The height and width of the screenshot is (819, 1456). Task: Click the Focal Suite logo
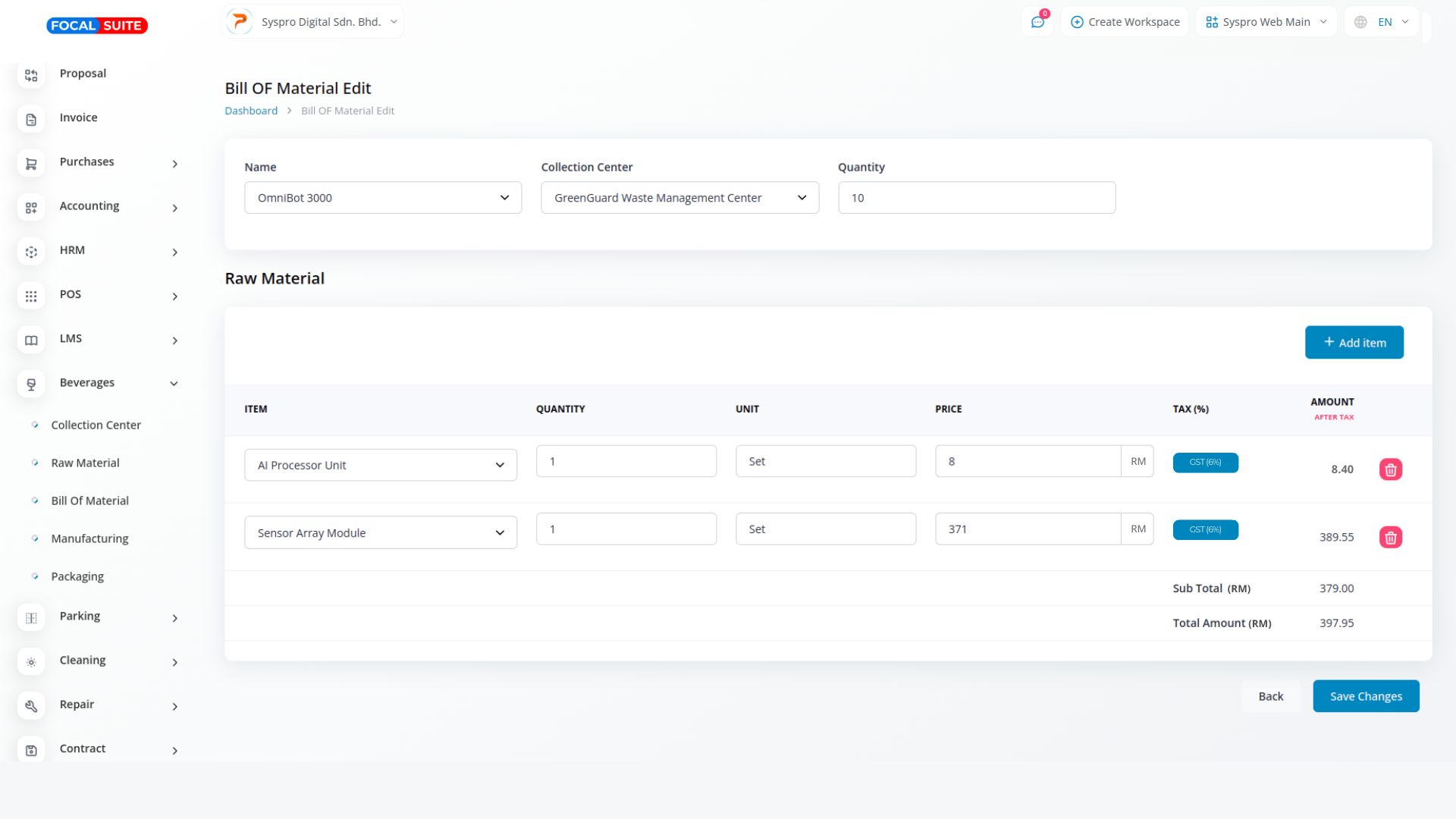pyautogui.click(x=97, y=26)
